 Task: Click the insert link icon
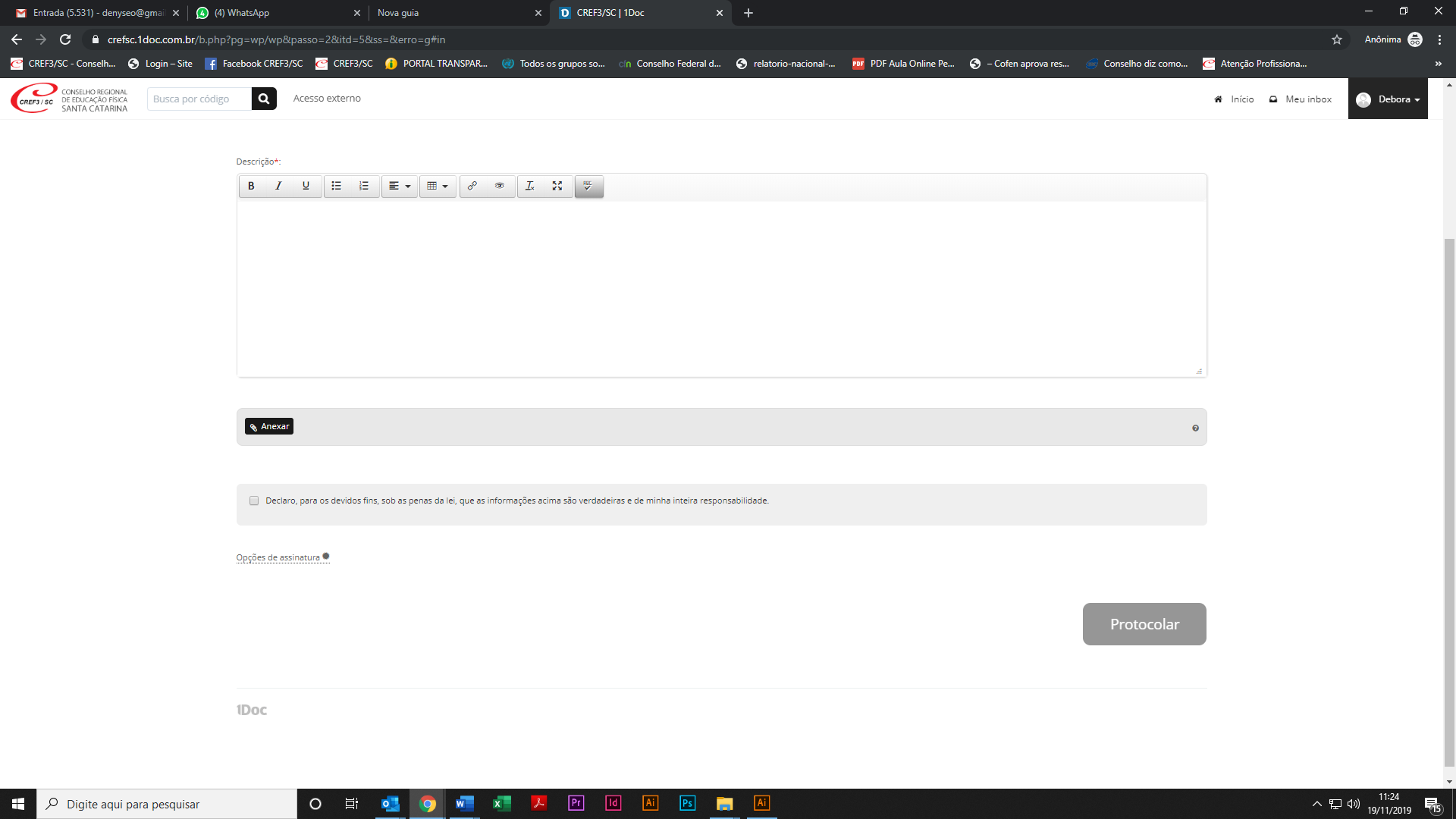pos(472,186)
